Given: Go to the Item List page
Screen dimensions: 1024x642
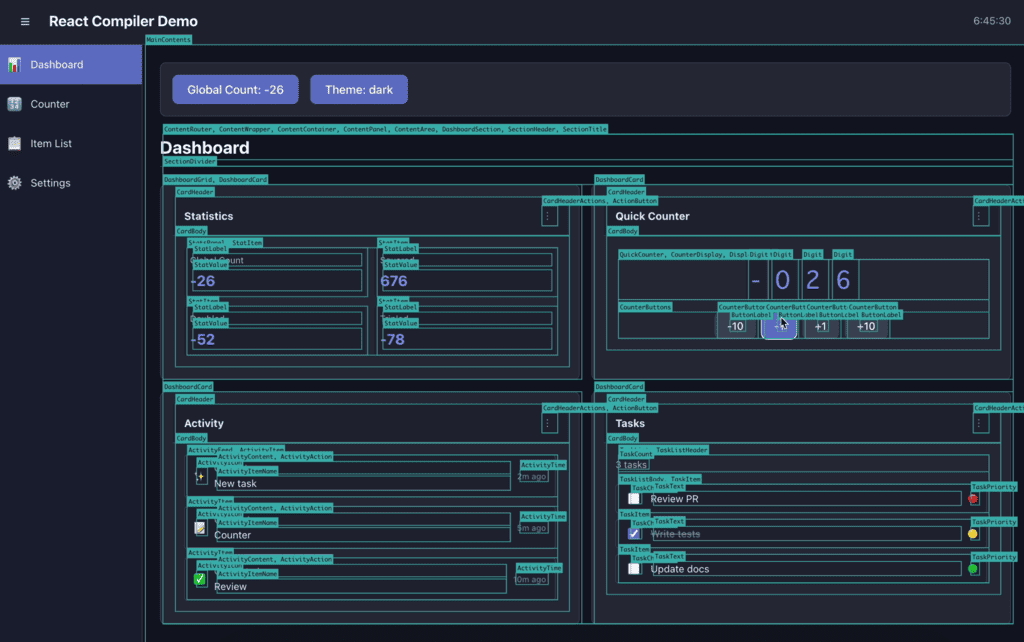Looking at the screenshot, I should point(51,144).
